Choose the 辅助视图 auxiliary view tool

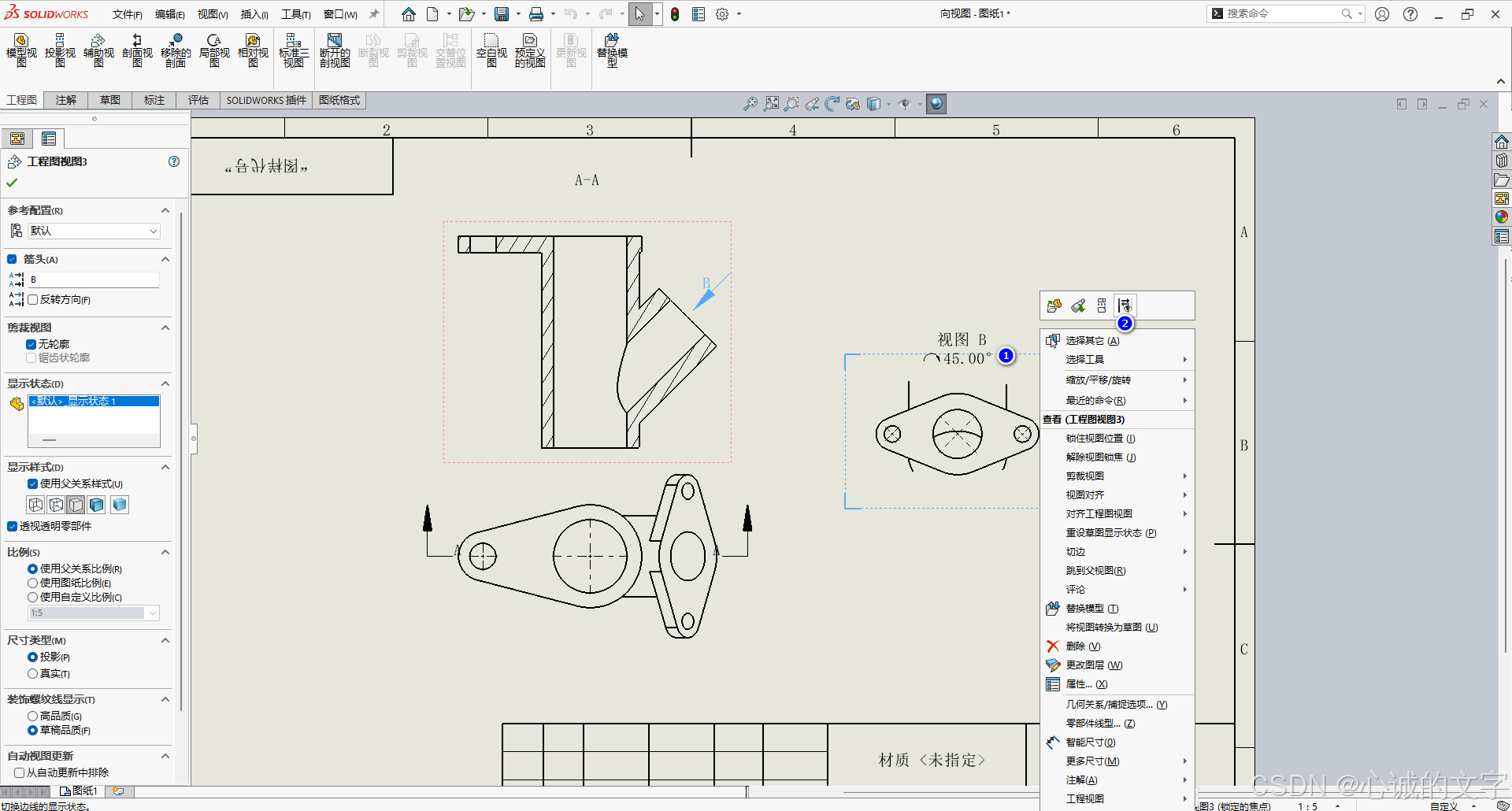coord(98,50)
